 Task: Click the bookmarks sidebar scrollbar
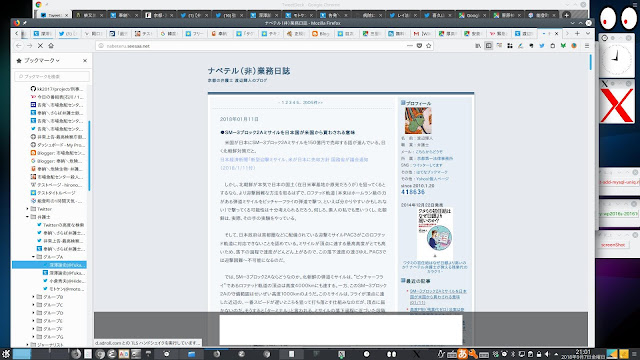pyautogui.click(x=89, y=155)
